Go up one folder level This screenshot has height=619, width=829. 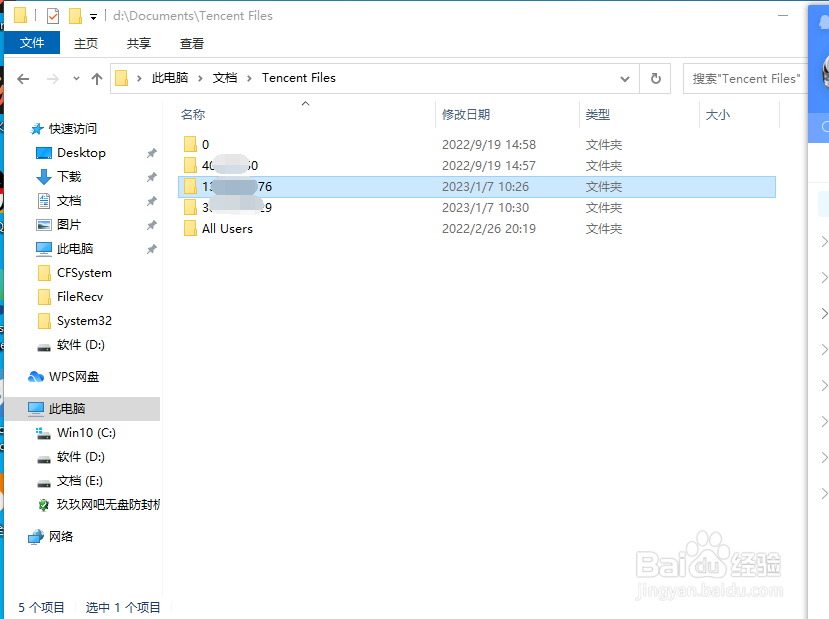[x=97, y=79]
